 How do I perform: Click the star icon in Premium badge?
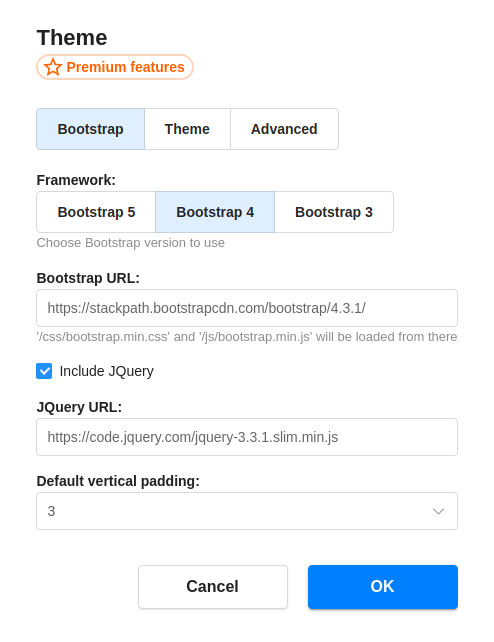point(53,67)
